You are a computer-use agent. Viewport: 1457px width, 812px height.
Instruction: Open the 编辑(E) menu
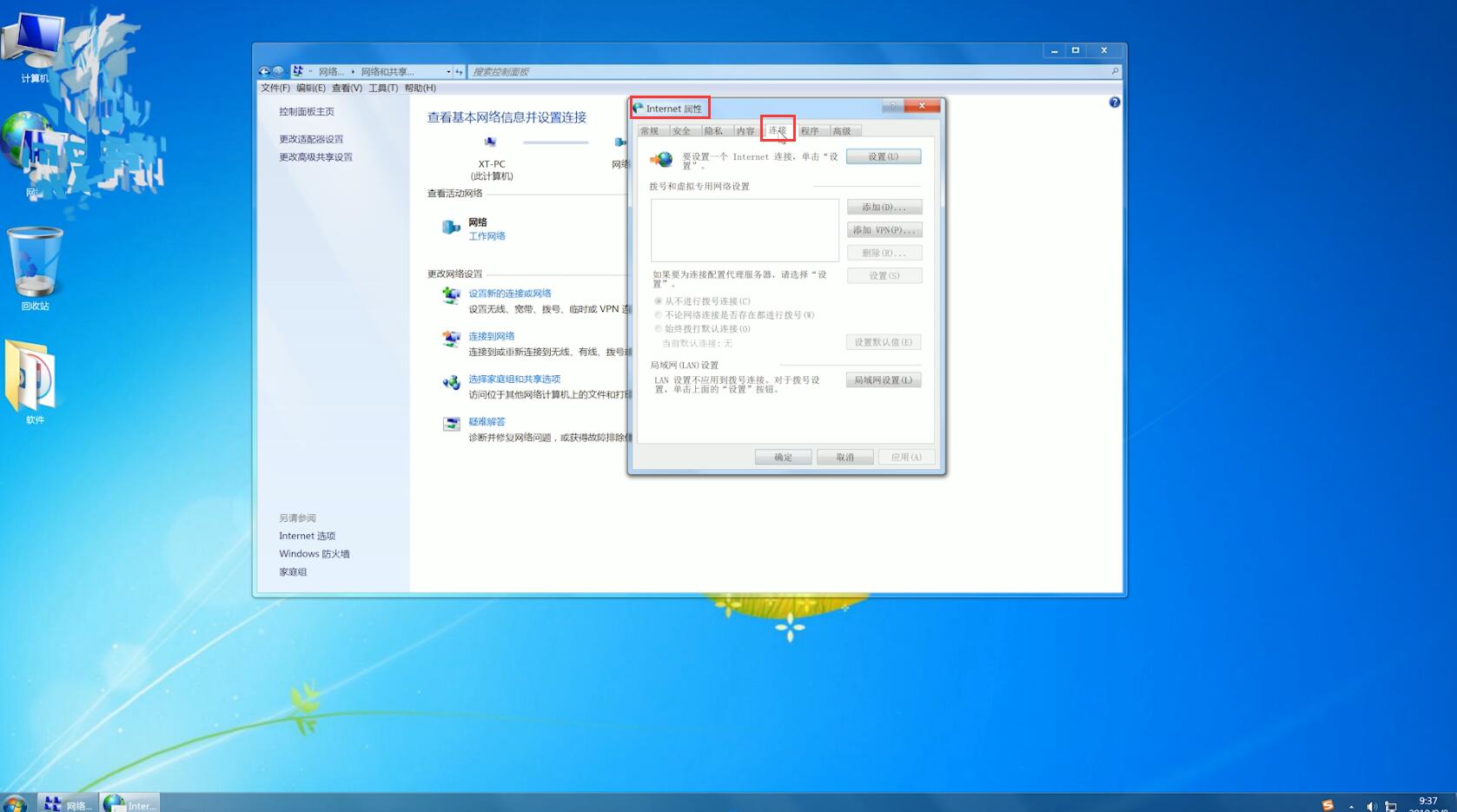[310, 88]
